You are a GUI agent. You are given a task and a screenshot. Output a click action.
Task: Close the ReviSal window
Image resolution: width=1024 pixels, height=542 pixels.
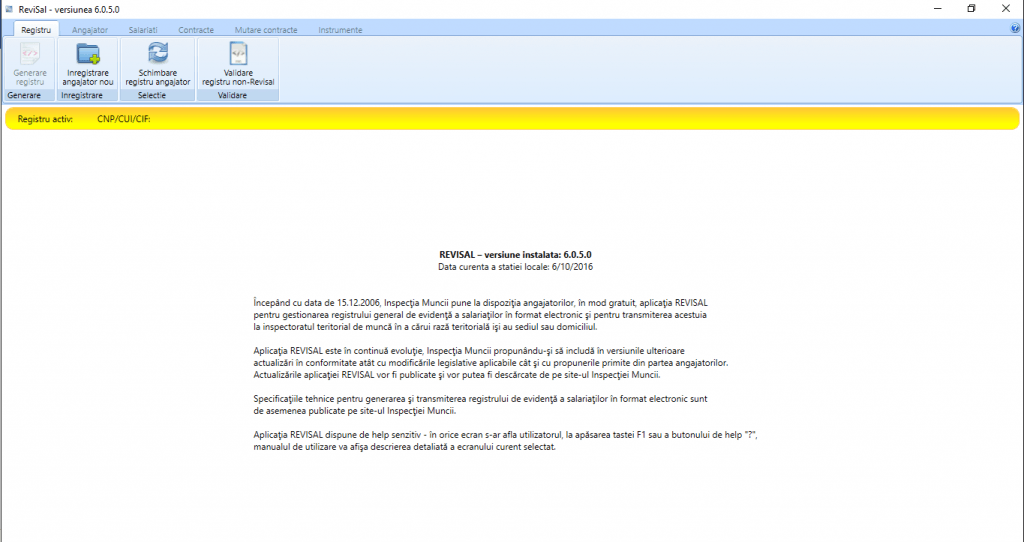point(1006,9)
